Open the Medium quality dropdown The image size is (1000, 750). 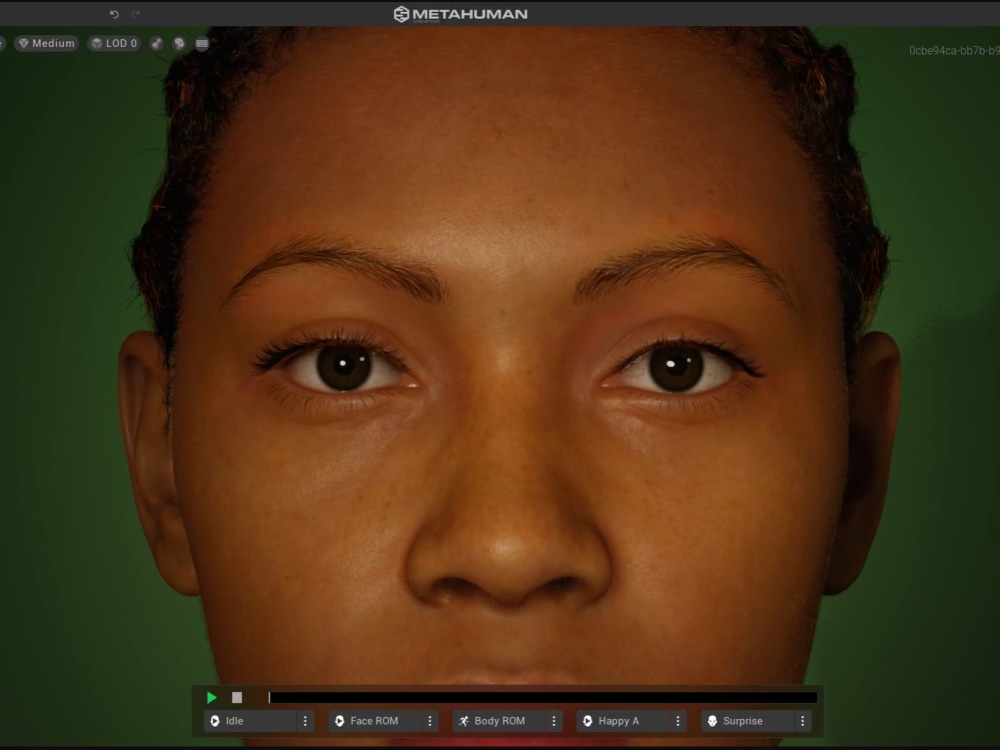coord(47,44)
